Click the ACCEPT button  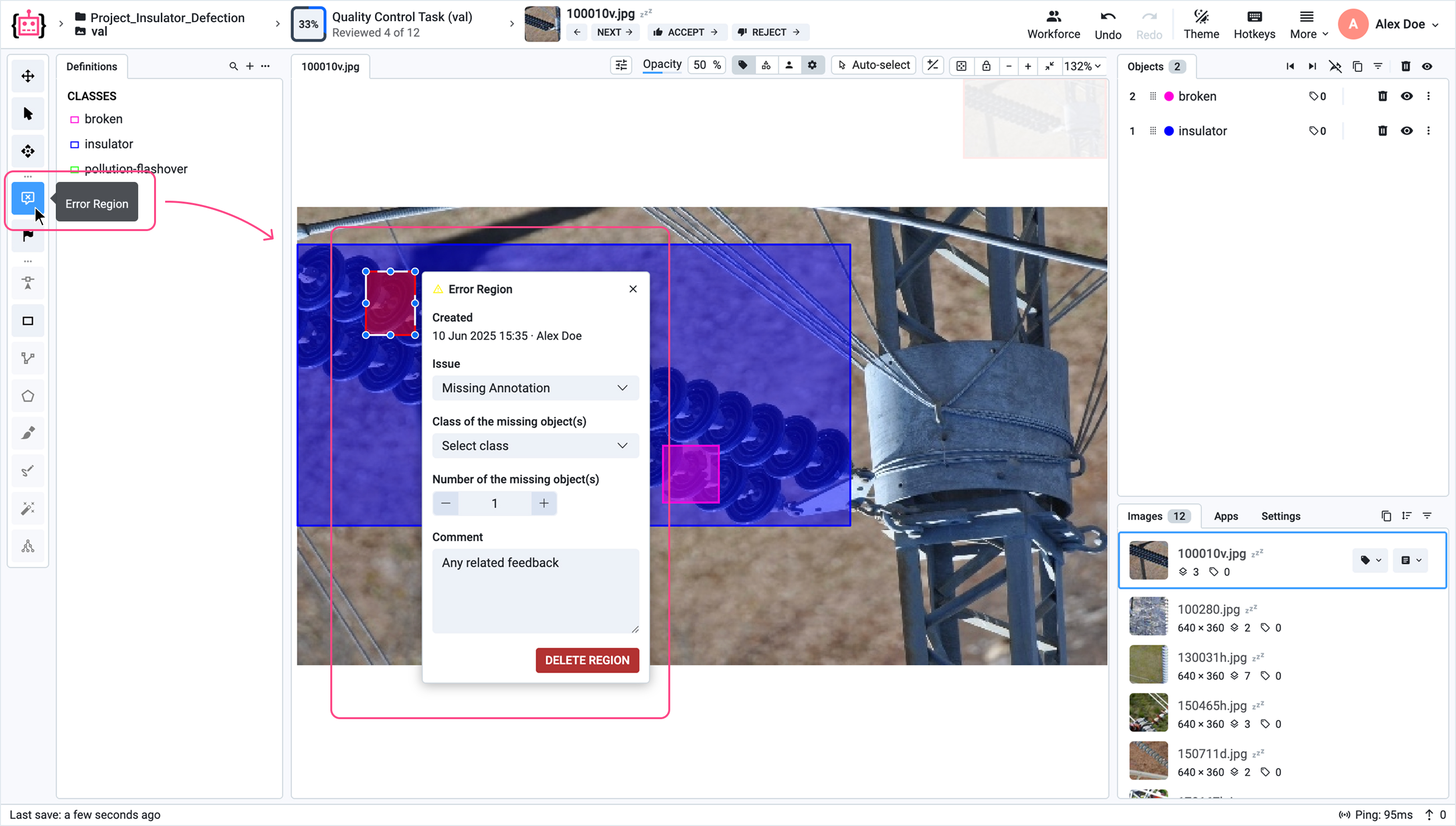click(686, 32)
